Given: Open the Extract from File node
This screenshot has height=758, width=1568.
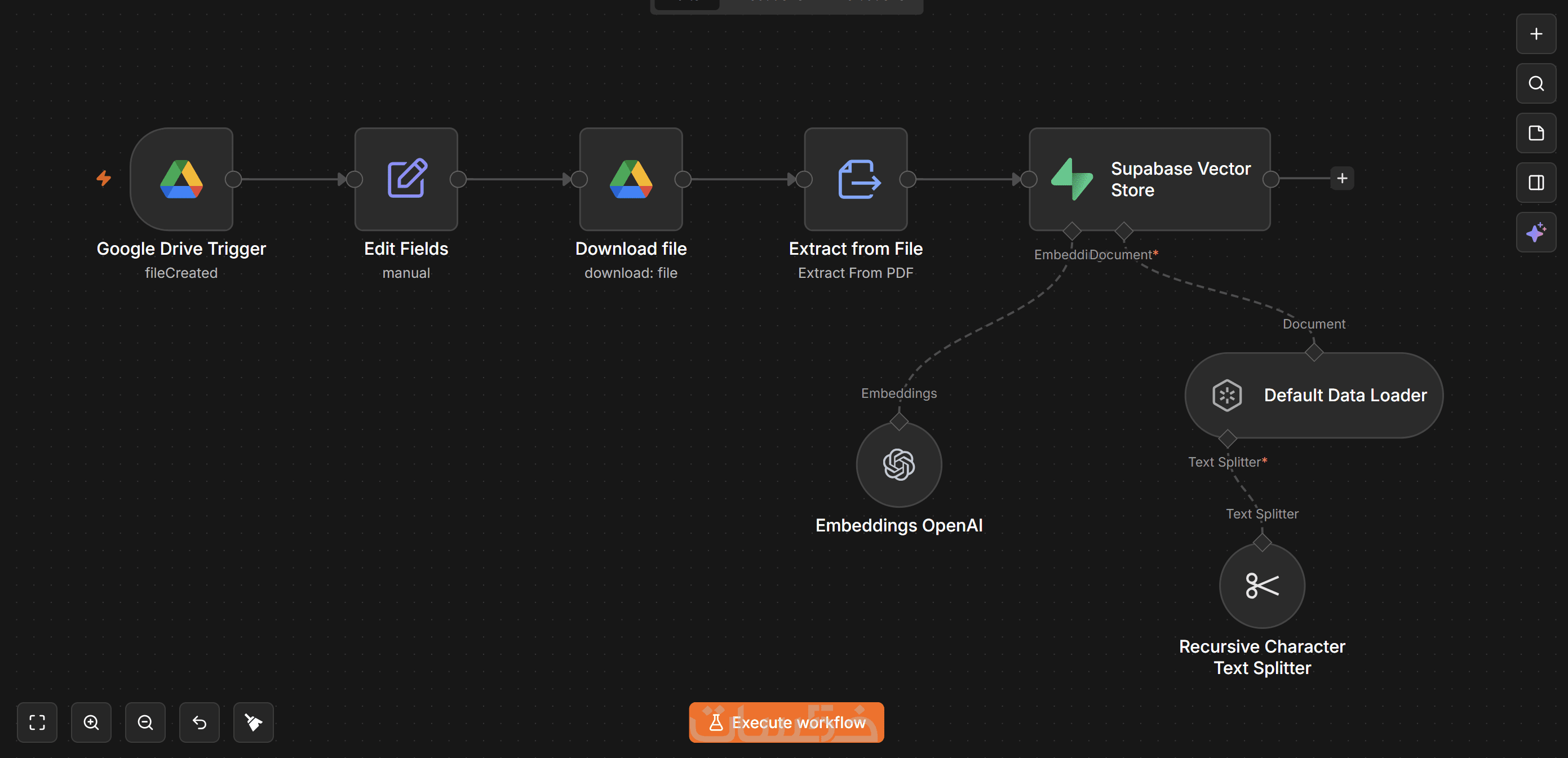Looking at the screenshot, I should click(x=856, y=179).
